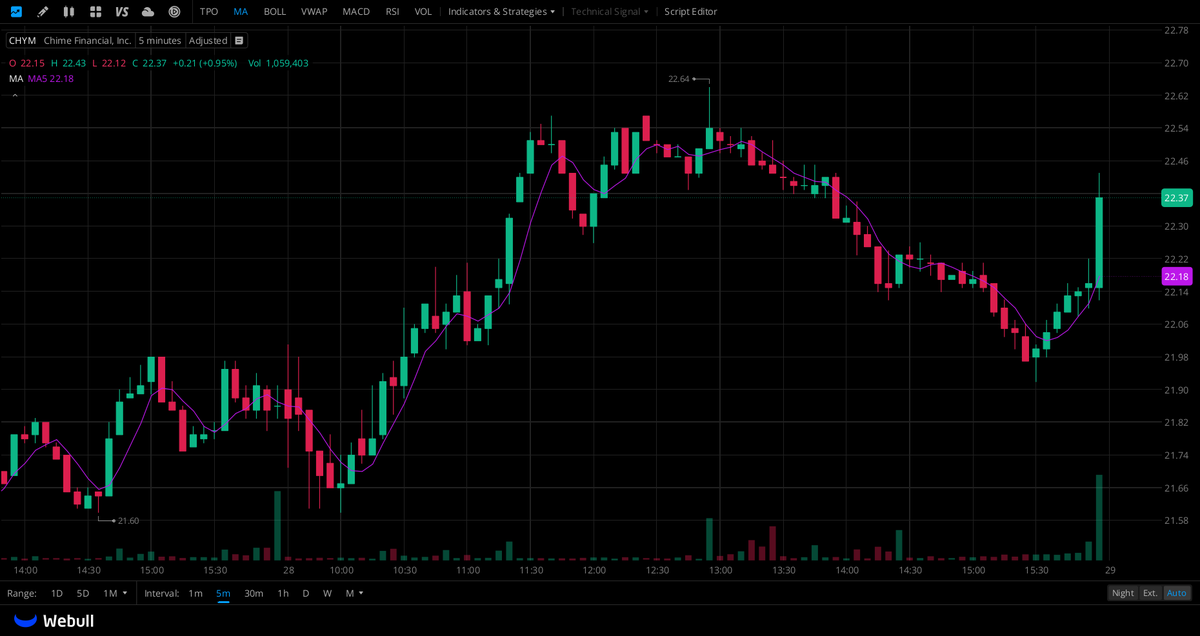Screen dimensions: 1200x636
Task: Toggle the Auto scale button
Action: [1178, 593]
